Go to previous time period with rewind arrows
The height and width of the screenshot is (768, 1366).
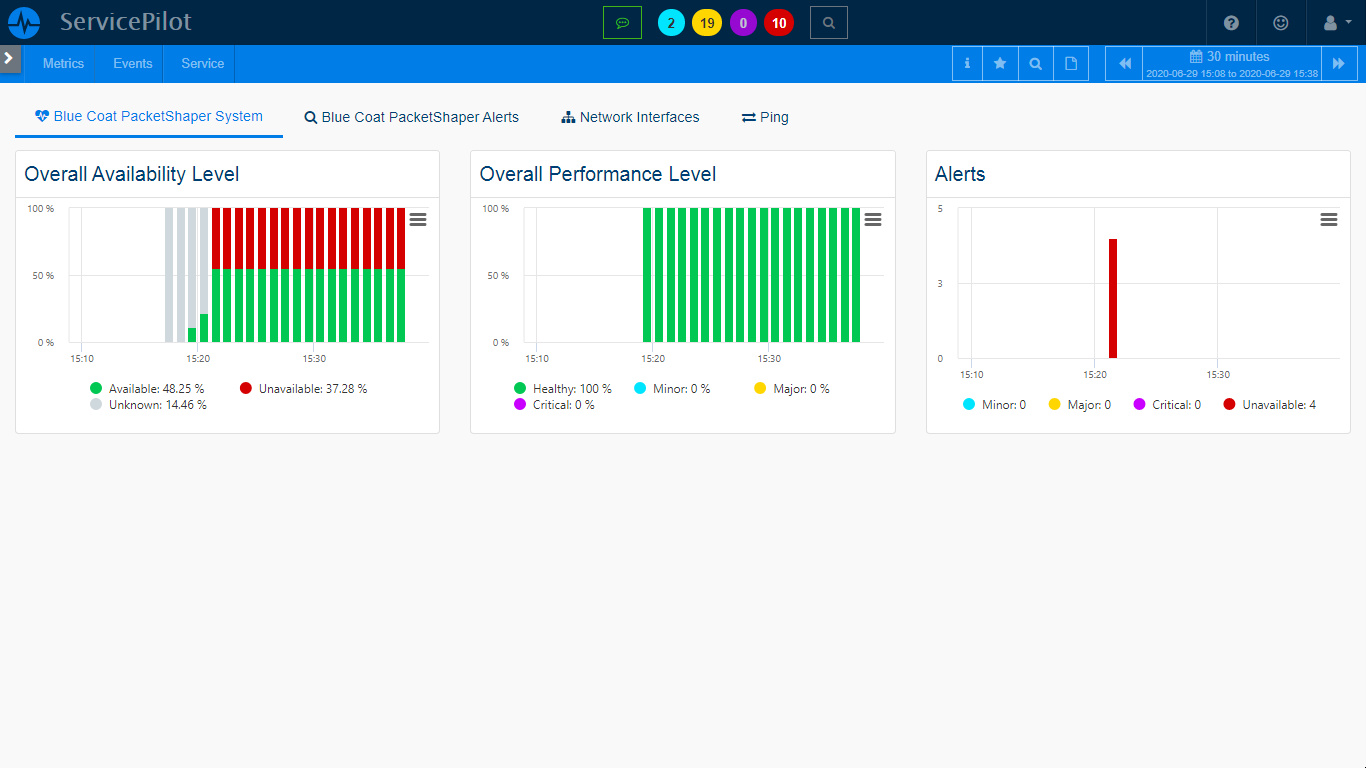(x=1124, y=64)
